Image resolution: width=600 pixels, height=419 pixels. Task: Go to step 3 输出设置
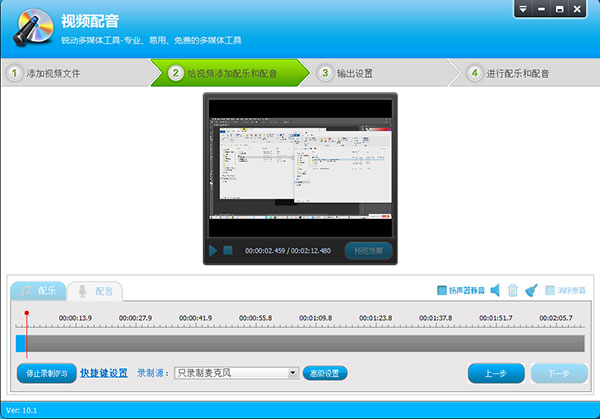[352, 73]
